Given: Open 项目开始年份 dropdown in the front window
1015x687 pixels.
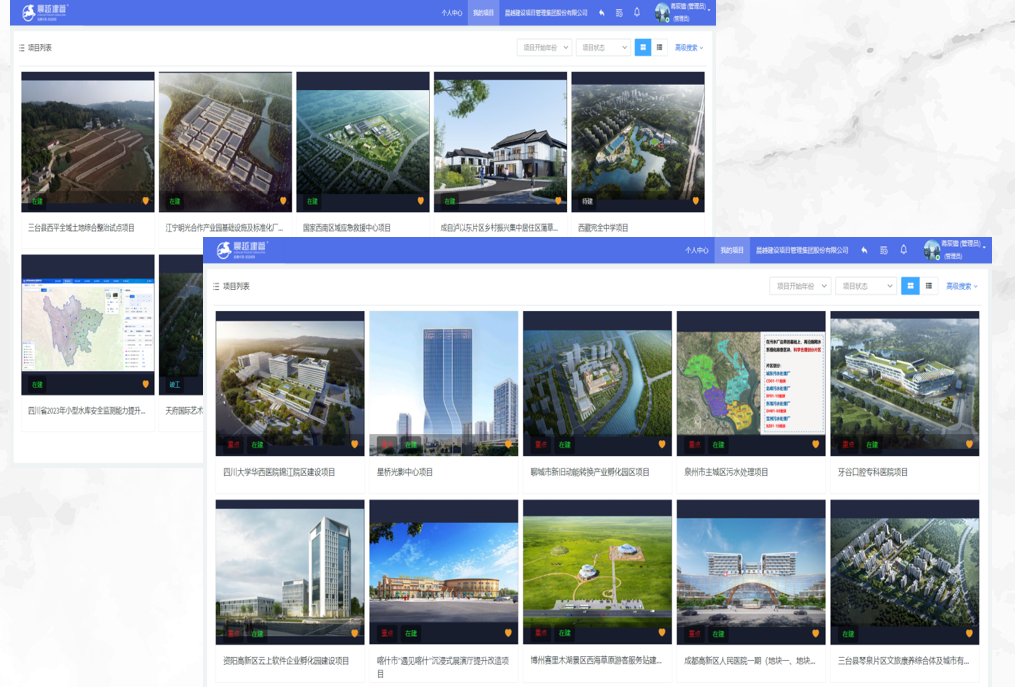Looking at the screenshot, I should (799, 286).
